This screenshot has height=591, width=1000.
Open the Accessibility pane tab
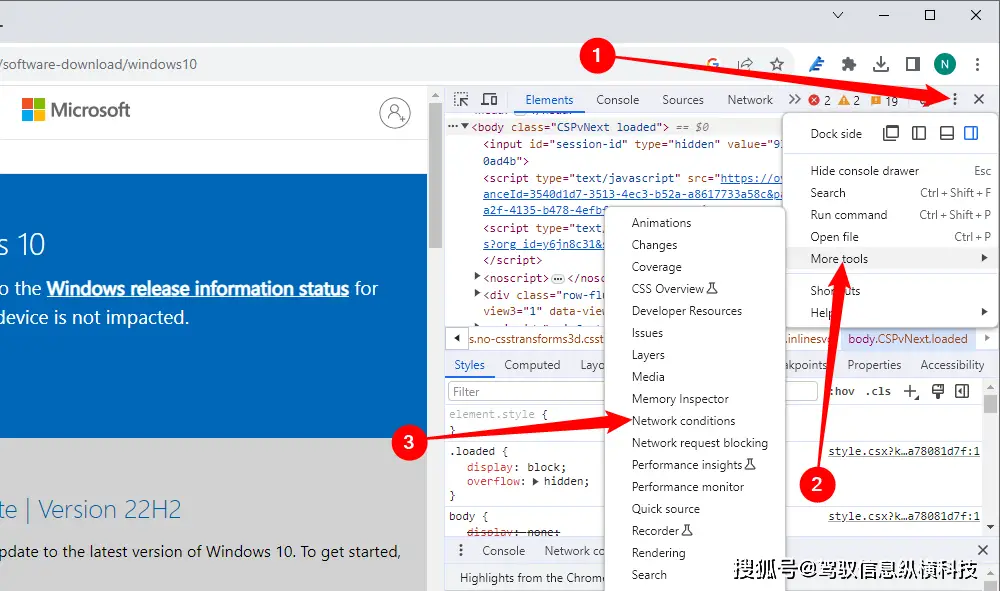tap(952, 365)
